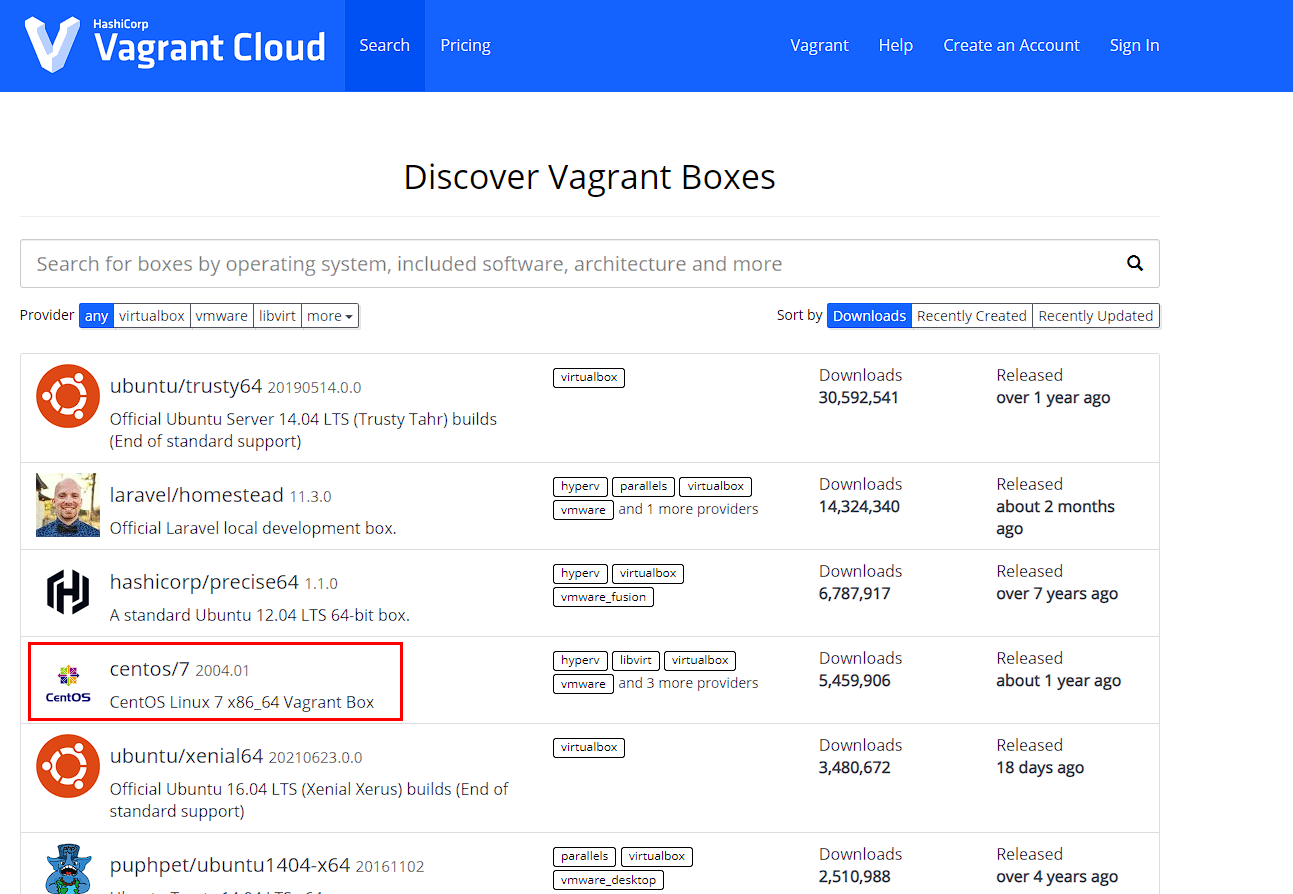
Task: Filter provider by vmware
Action: pos(222,316)
